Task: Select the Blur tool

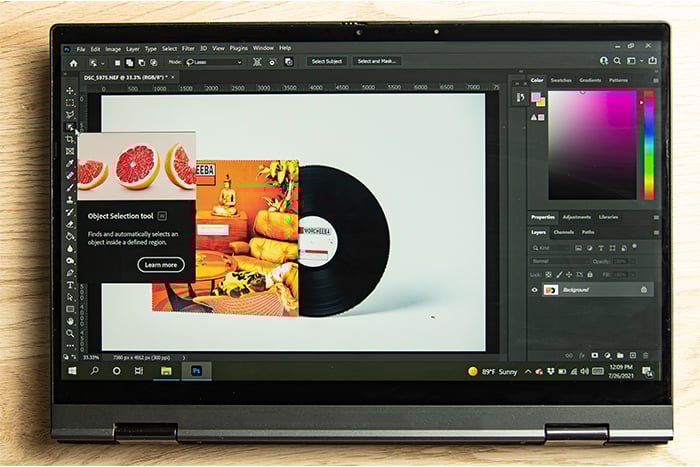Action: [x=70, y=248]
